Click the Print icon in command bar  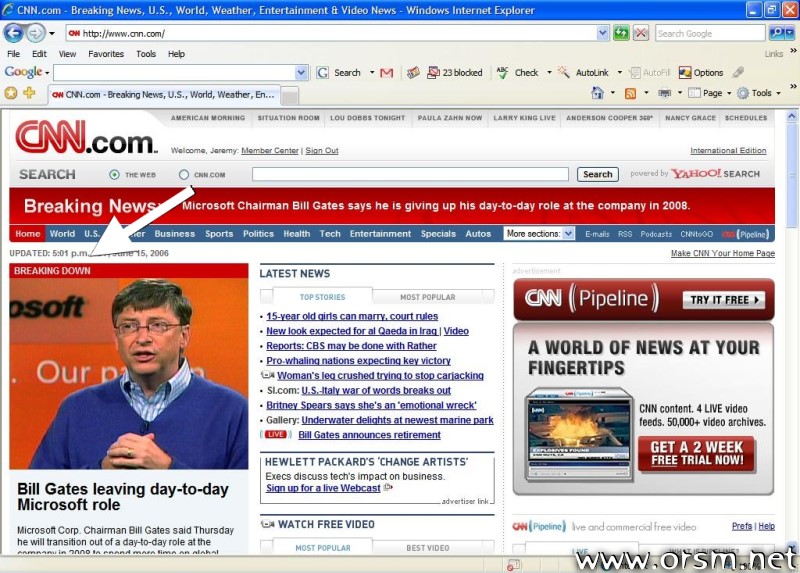[x=664, y=93]
